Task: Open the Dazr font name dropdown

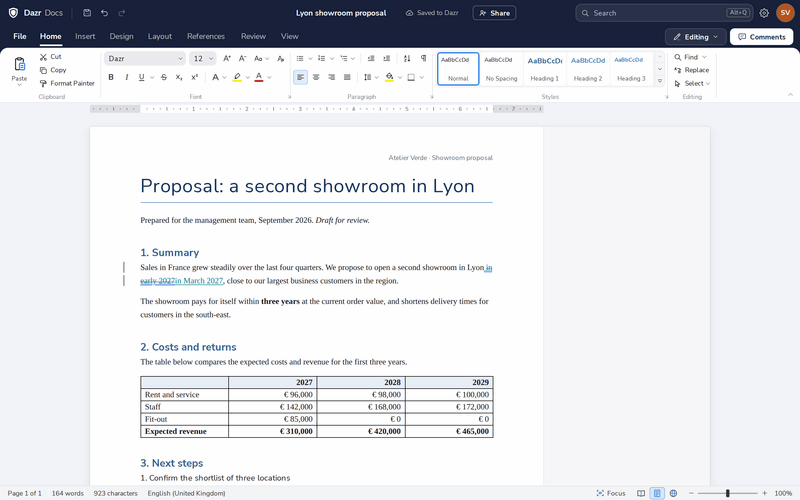Action: point(145,58)
